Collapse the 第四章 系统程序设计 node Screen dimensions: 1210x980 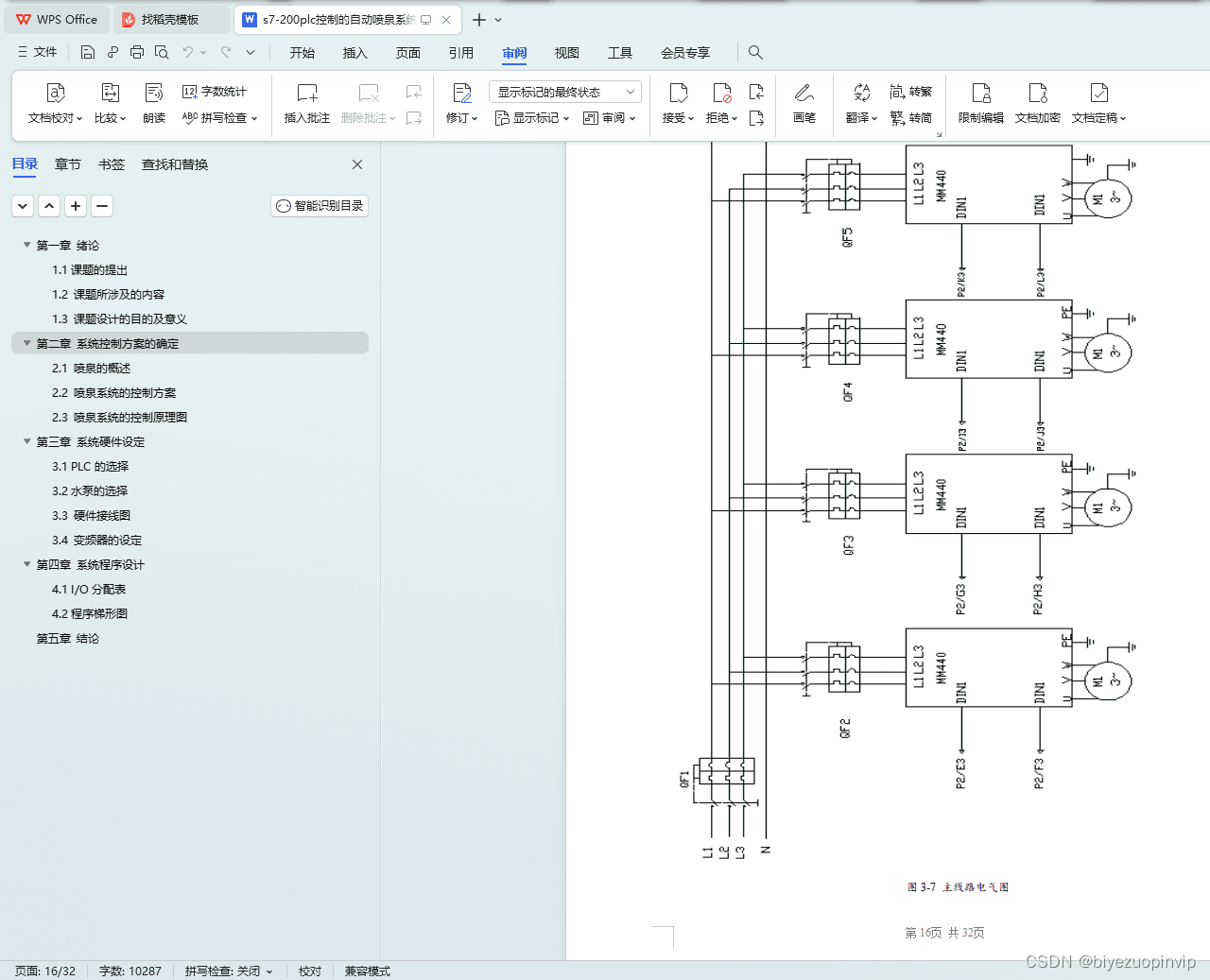click(x=26, y=564)
